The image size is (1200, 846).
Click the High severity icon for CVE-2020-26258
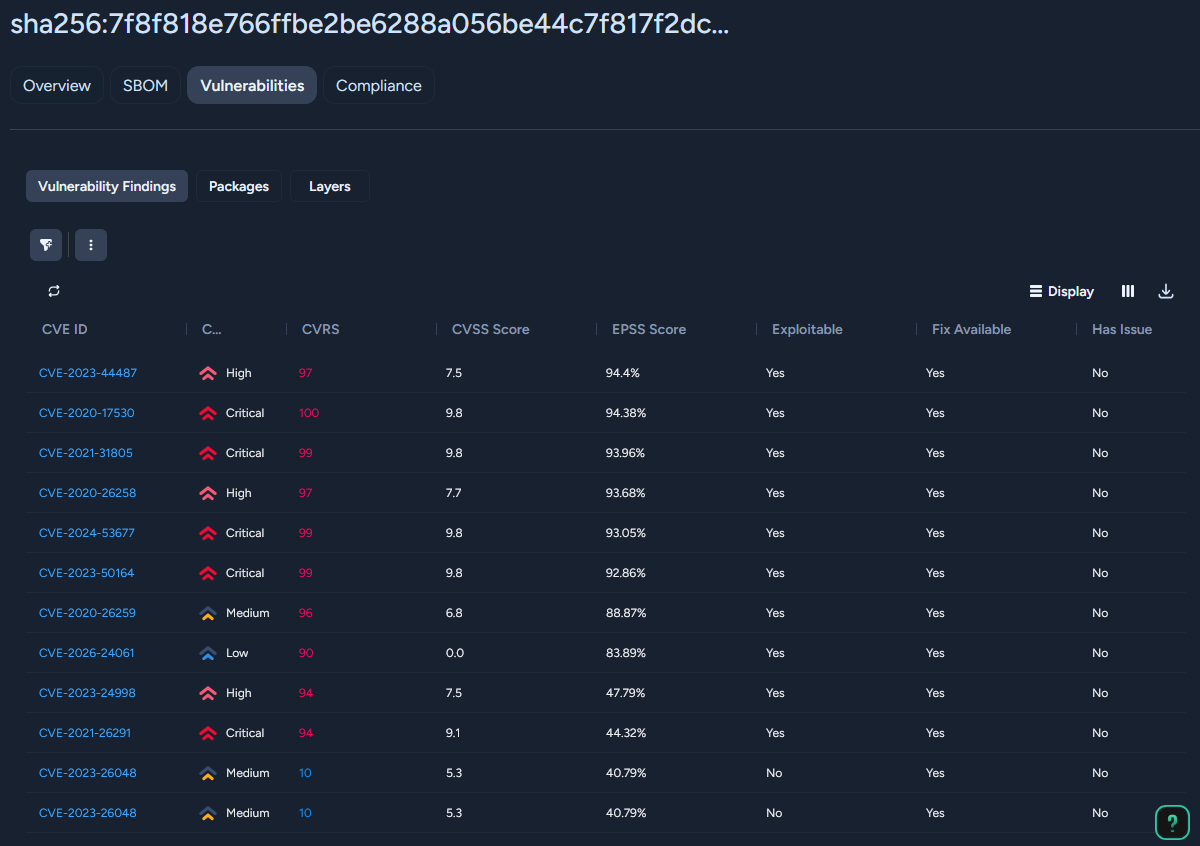tap(208, 493)
